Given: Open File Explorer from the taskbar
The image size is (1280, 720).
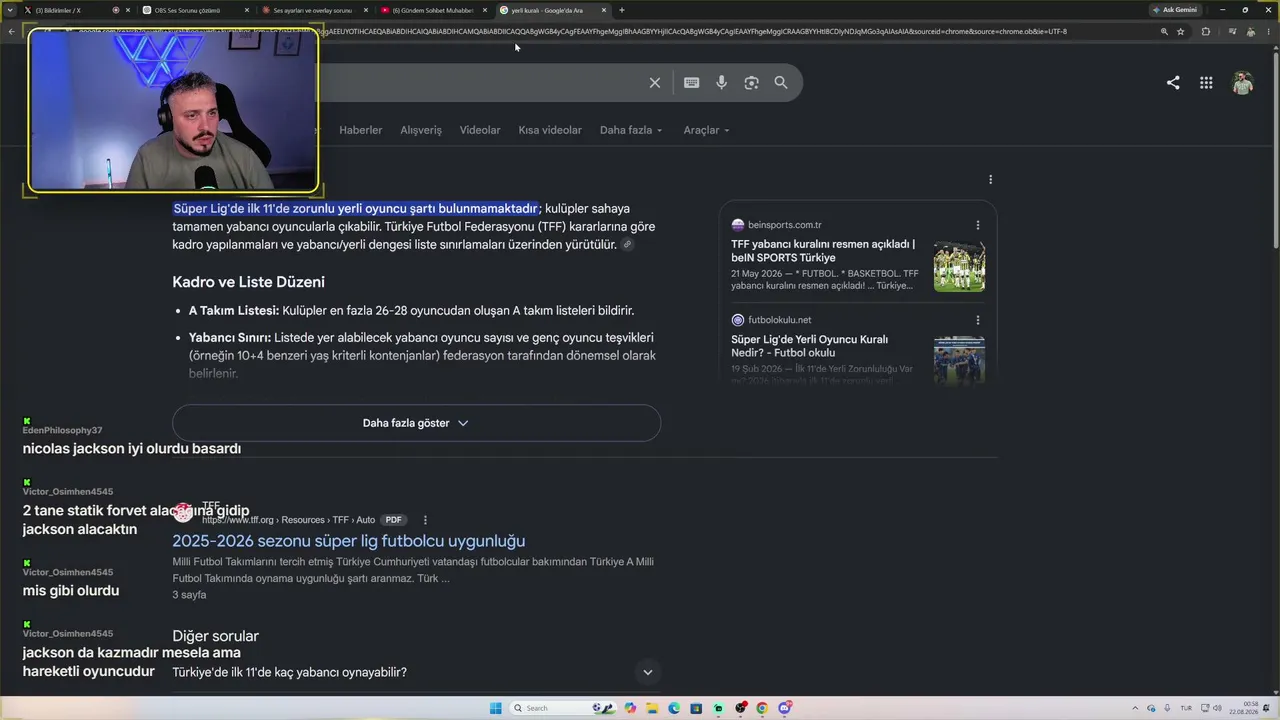Looking at the screenshot, I should pos(652,708).
